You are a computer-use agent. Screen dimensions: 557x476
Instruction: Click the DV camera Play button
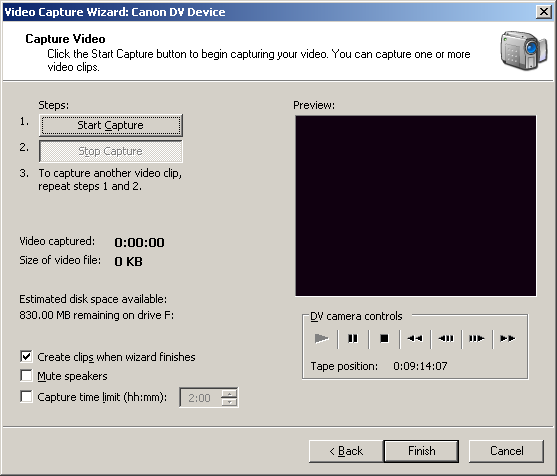click(322, 339)
